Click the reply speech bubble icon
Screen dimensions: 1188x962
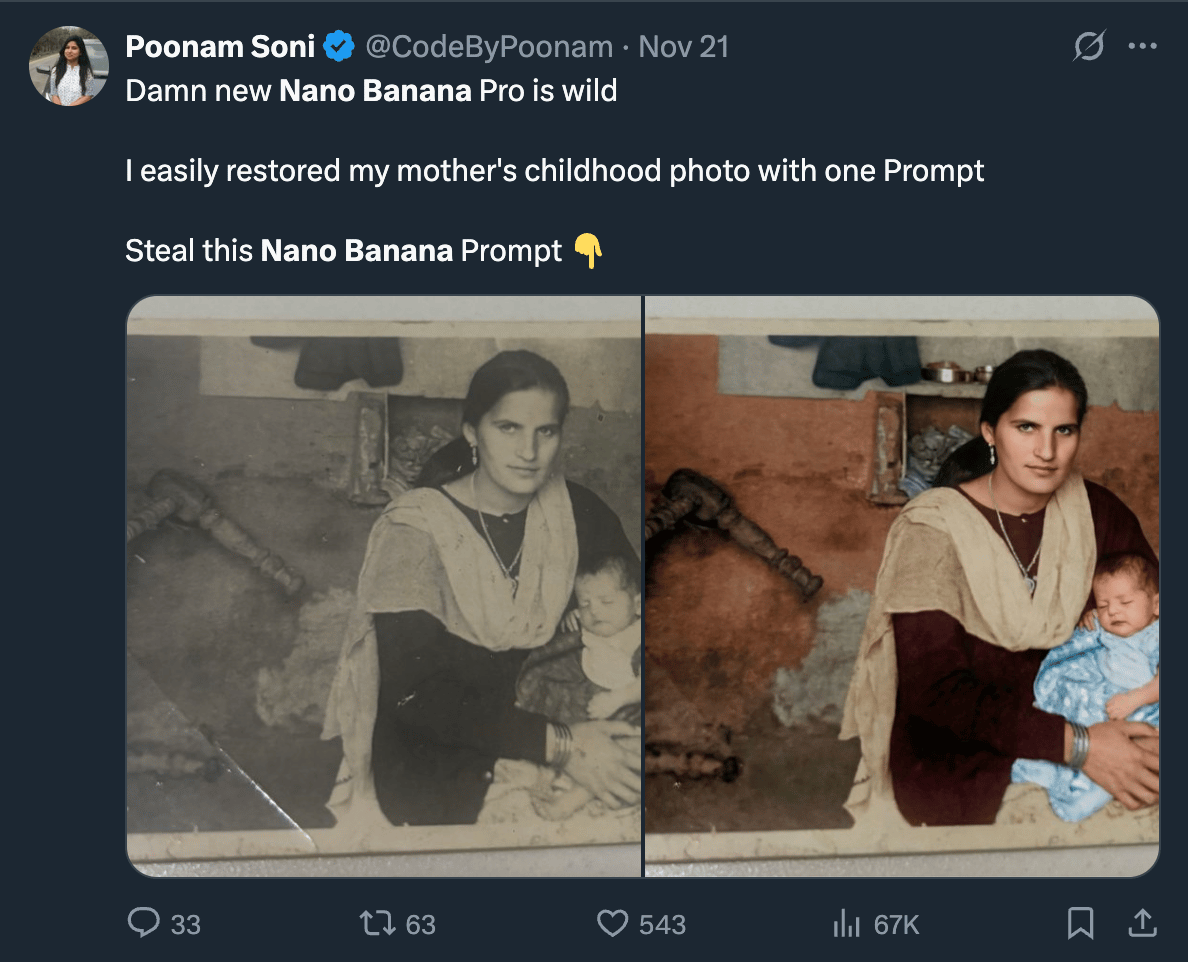tap(144, 923)
